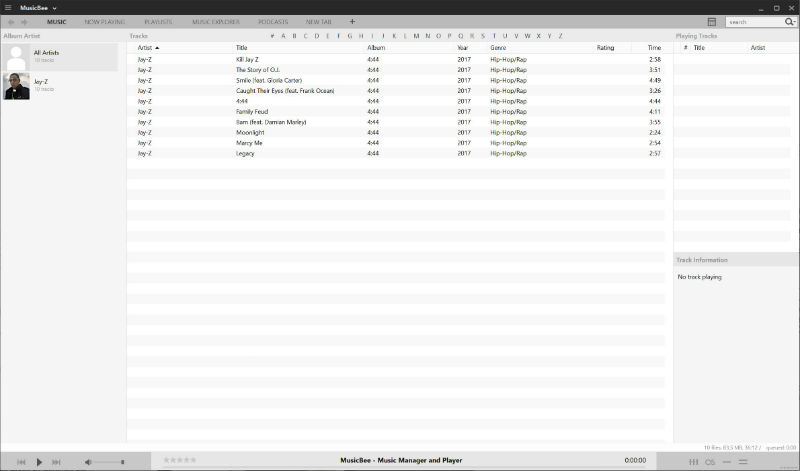Click the Jay-Z artist thumbnail

pyautogui.click(x=16, y=86)
